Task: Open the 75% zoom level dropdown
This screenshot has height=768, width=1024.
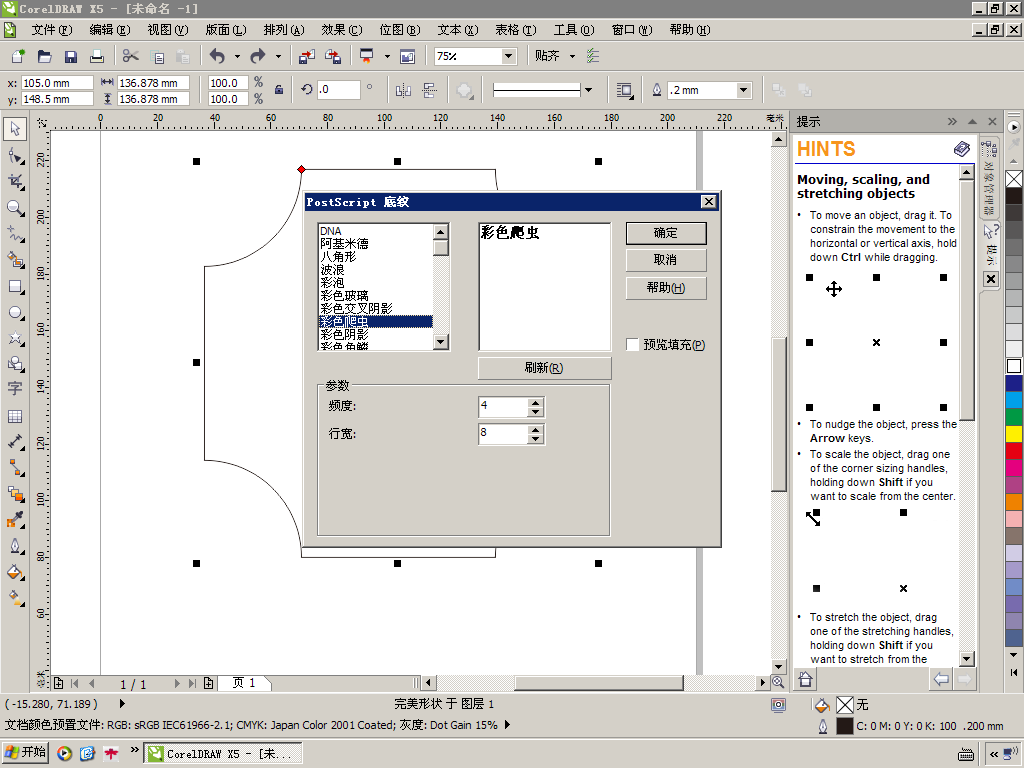Action: 509,56
